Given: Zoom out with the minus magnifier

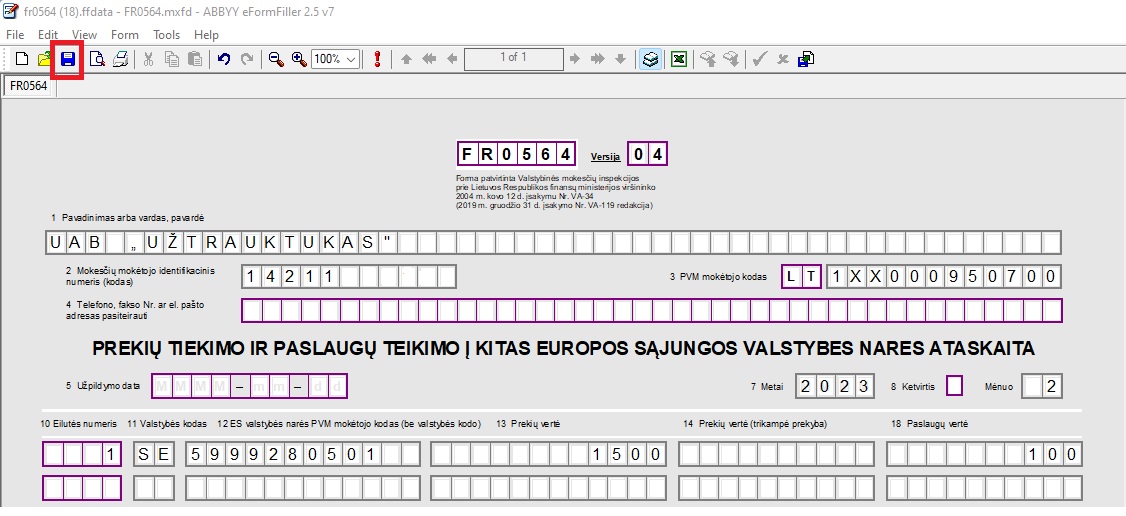Looking at the screenshot, I should (x=276, y=60).
